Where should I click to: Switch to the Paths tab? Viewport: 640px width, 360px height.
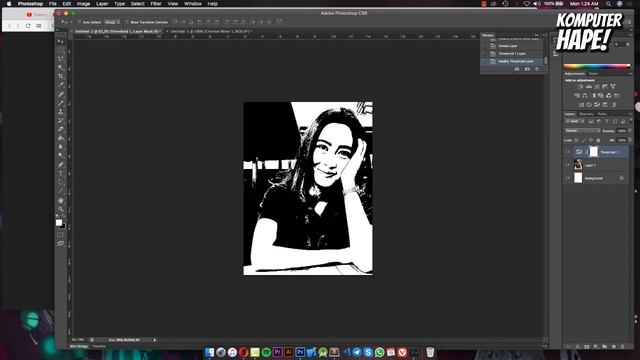pos(602,114)
